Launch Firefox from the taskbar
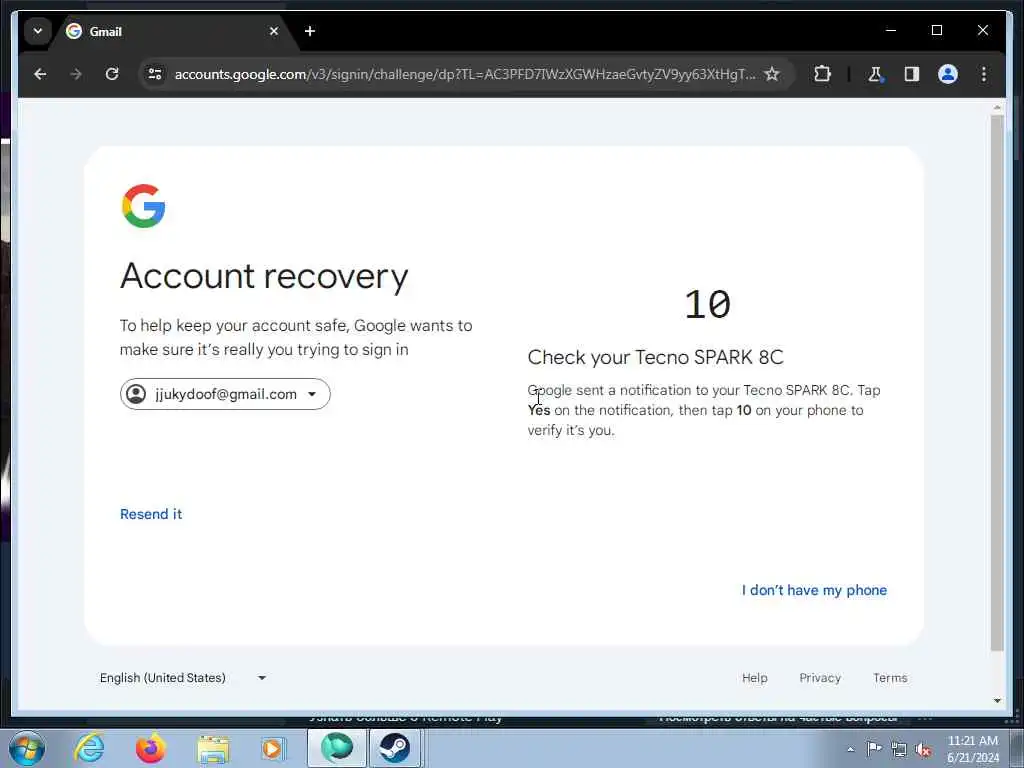 point(151,748)
